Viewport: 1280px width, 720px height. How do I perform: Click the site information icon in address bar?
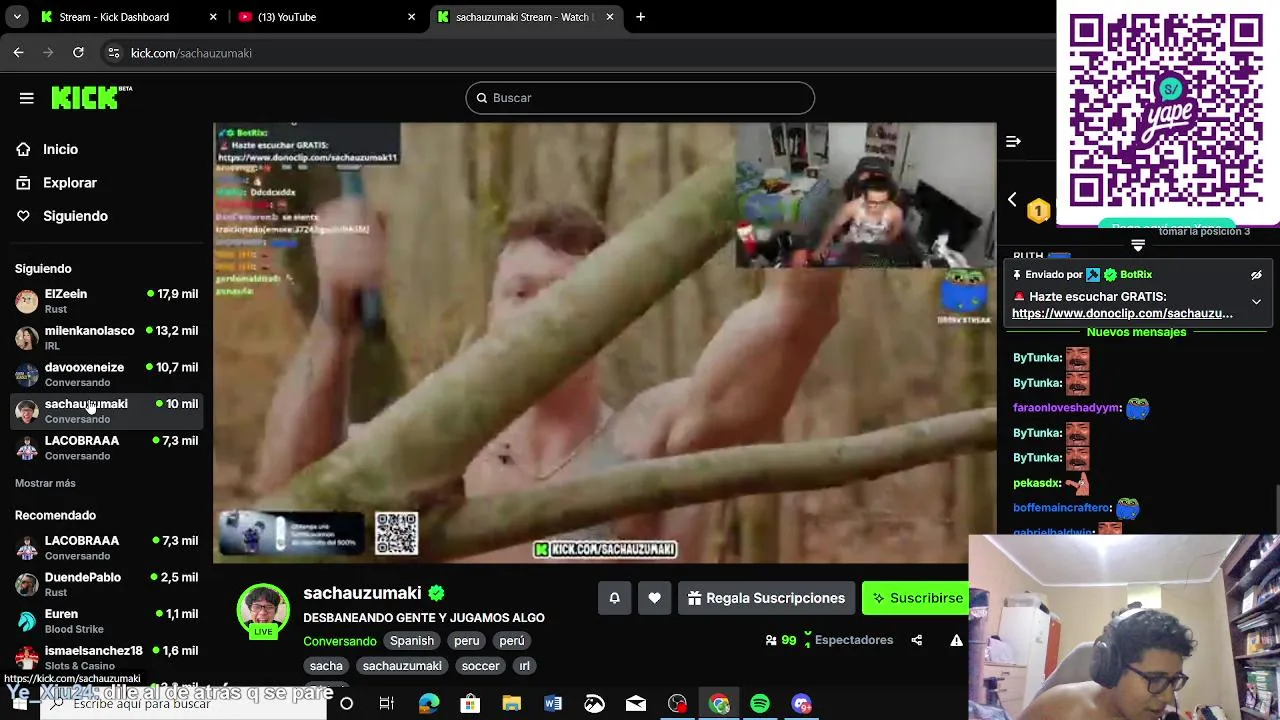coord(113,53)
